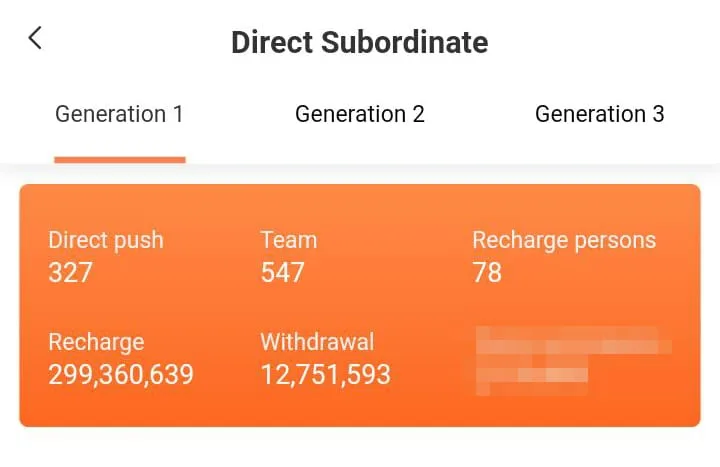Select the Recharge persons value 78
The image size is (720, 467).
tap(487, 272)
